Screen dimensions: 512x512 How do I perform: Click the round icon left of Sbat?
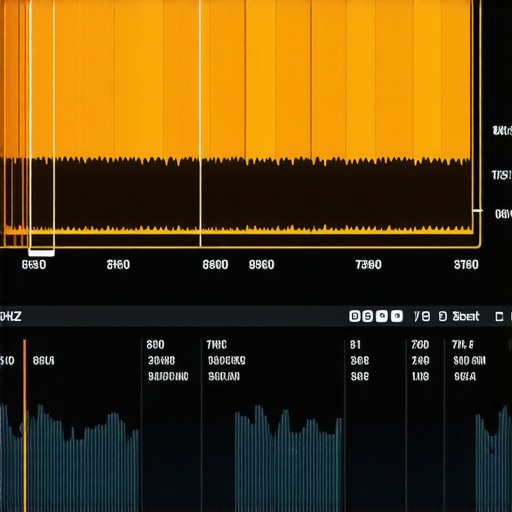point(443,316)
